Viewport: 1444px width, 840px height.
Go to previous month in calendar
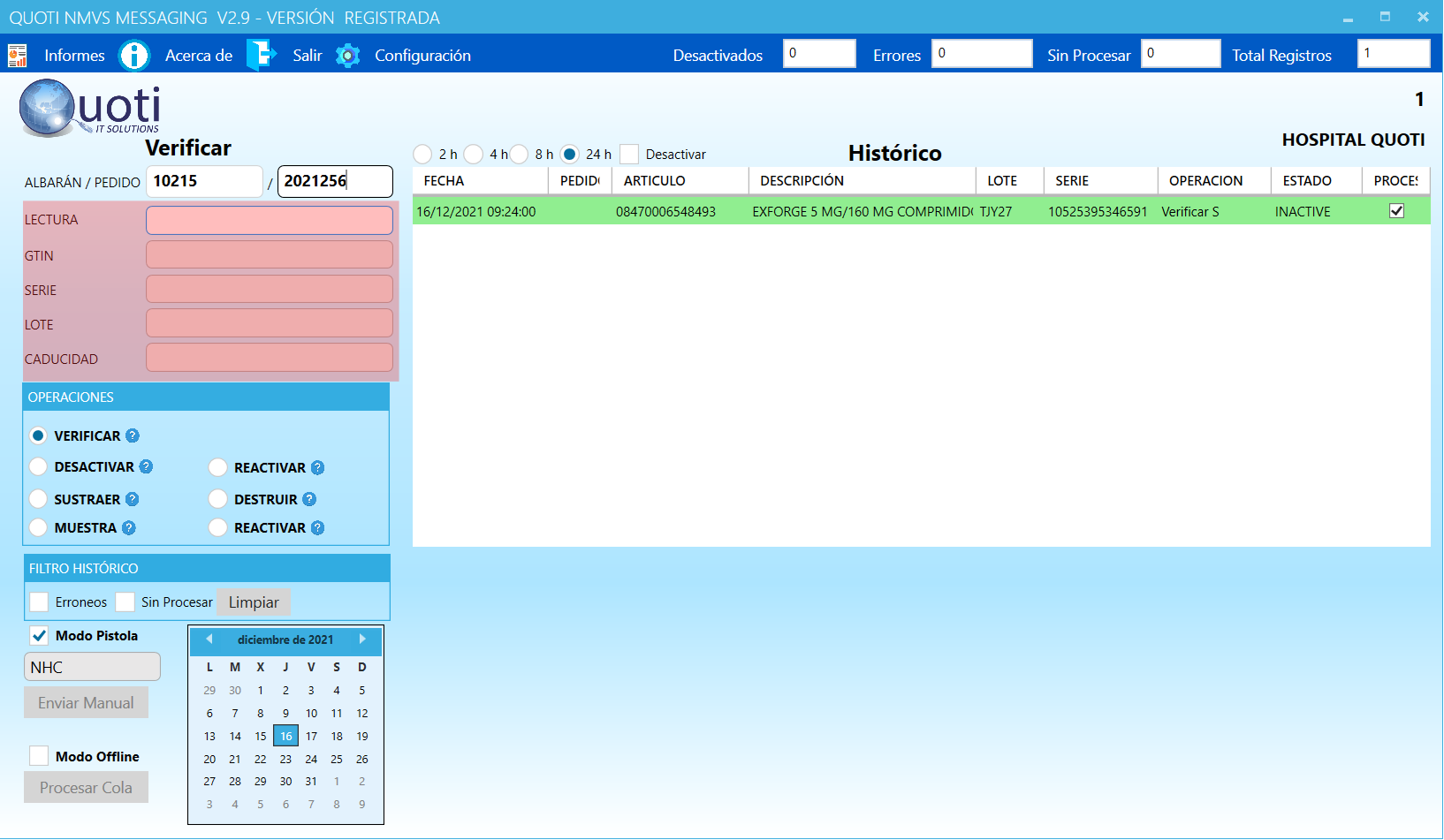pyautogui.click(x=209, y=639)
